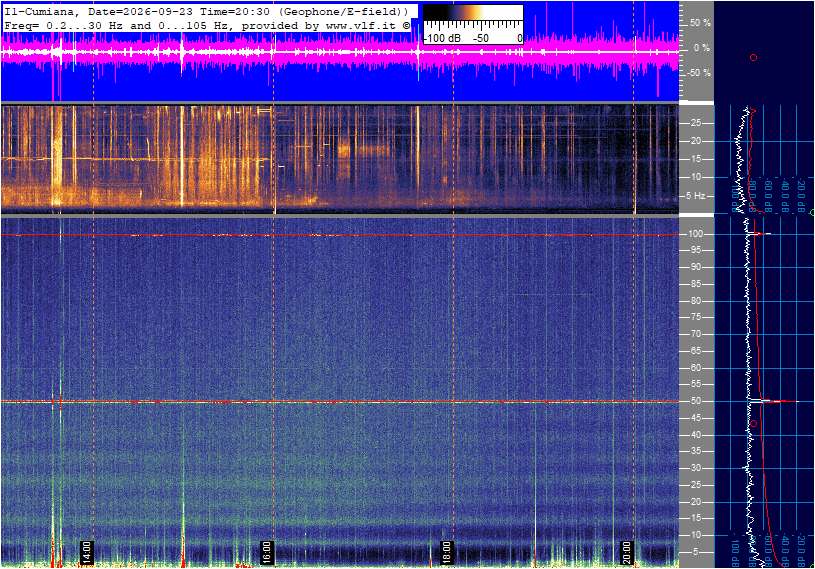815x569 pixels.
Task: Click the -50 % amplitude axis label
Action: pyautogui.click(x=699, y=73)
